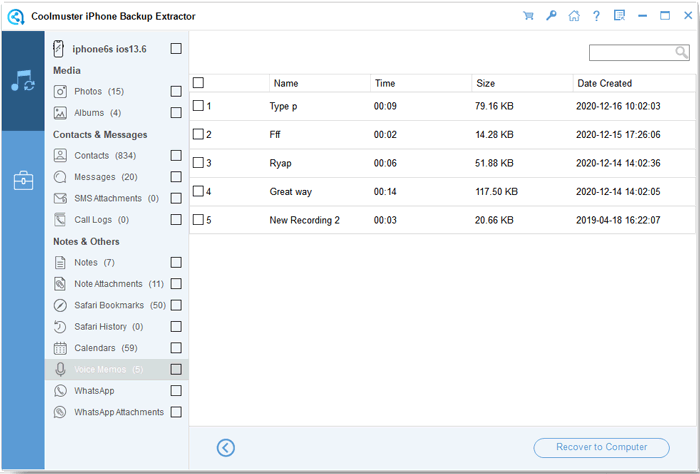Select the music sync sidebar icon
The width and height of the screenshot is (700, 474).
point(23,81)
